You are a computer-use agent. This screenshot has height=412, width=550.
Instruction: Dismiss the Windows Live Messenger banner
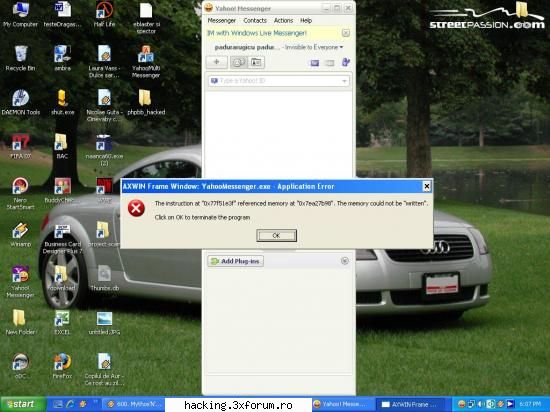tap(346, 33)
